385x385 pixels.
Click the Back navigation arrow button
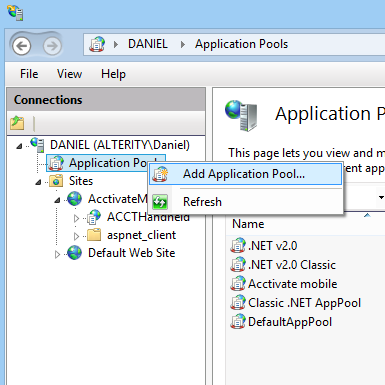[x=22, y=45]
